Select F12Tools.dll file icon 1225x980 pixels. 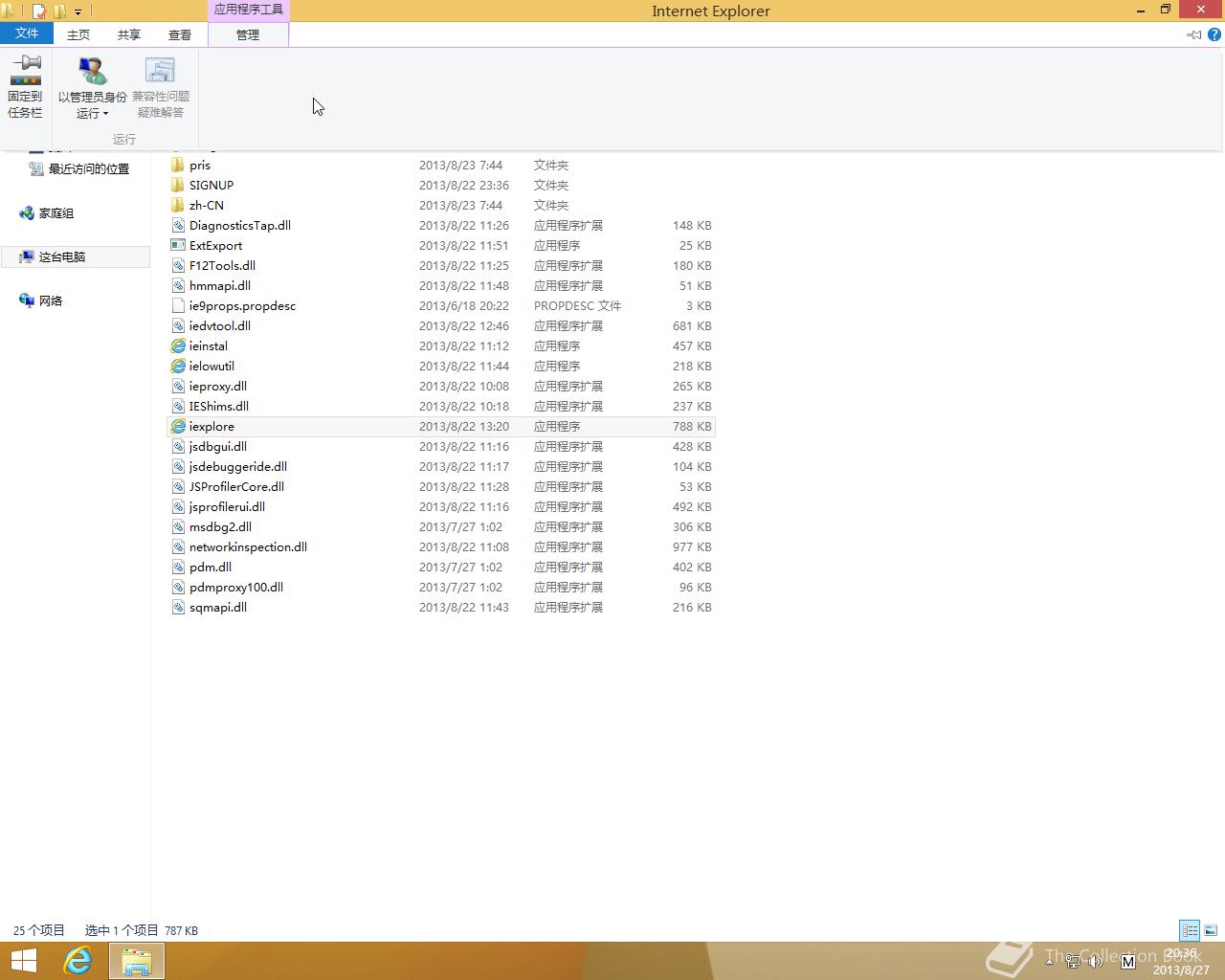pyautogui.click(x=178, y=266)
